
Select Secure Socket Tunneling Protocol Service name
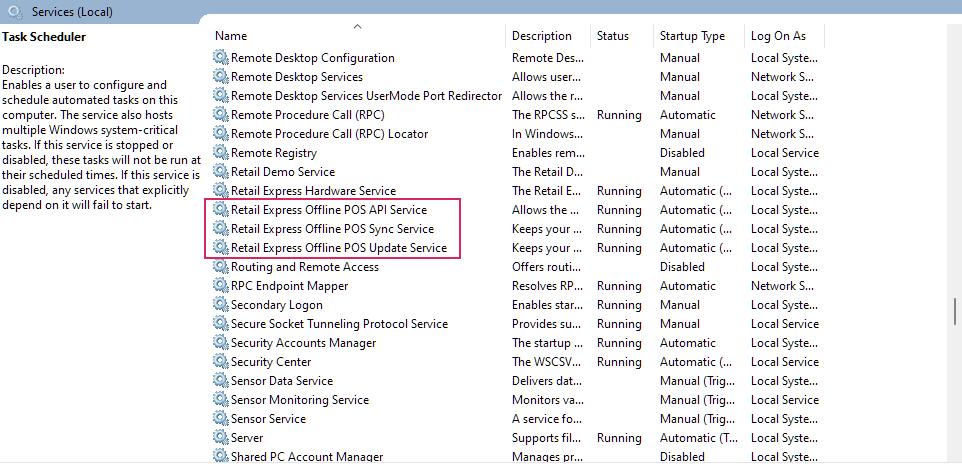(x=339, y=324)
